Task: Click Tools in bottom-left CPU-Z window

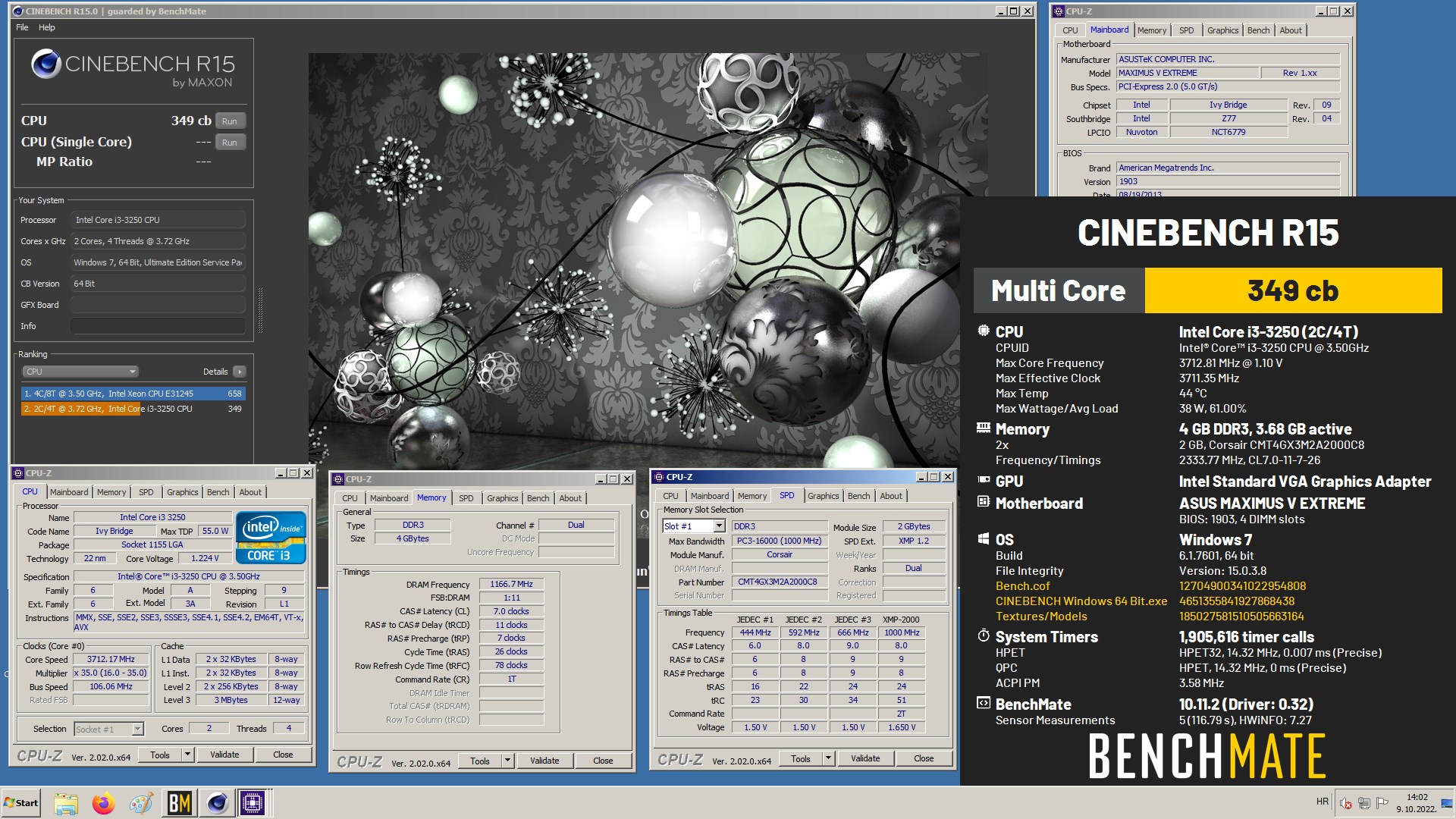Action: point(160,755)
